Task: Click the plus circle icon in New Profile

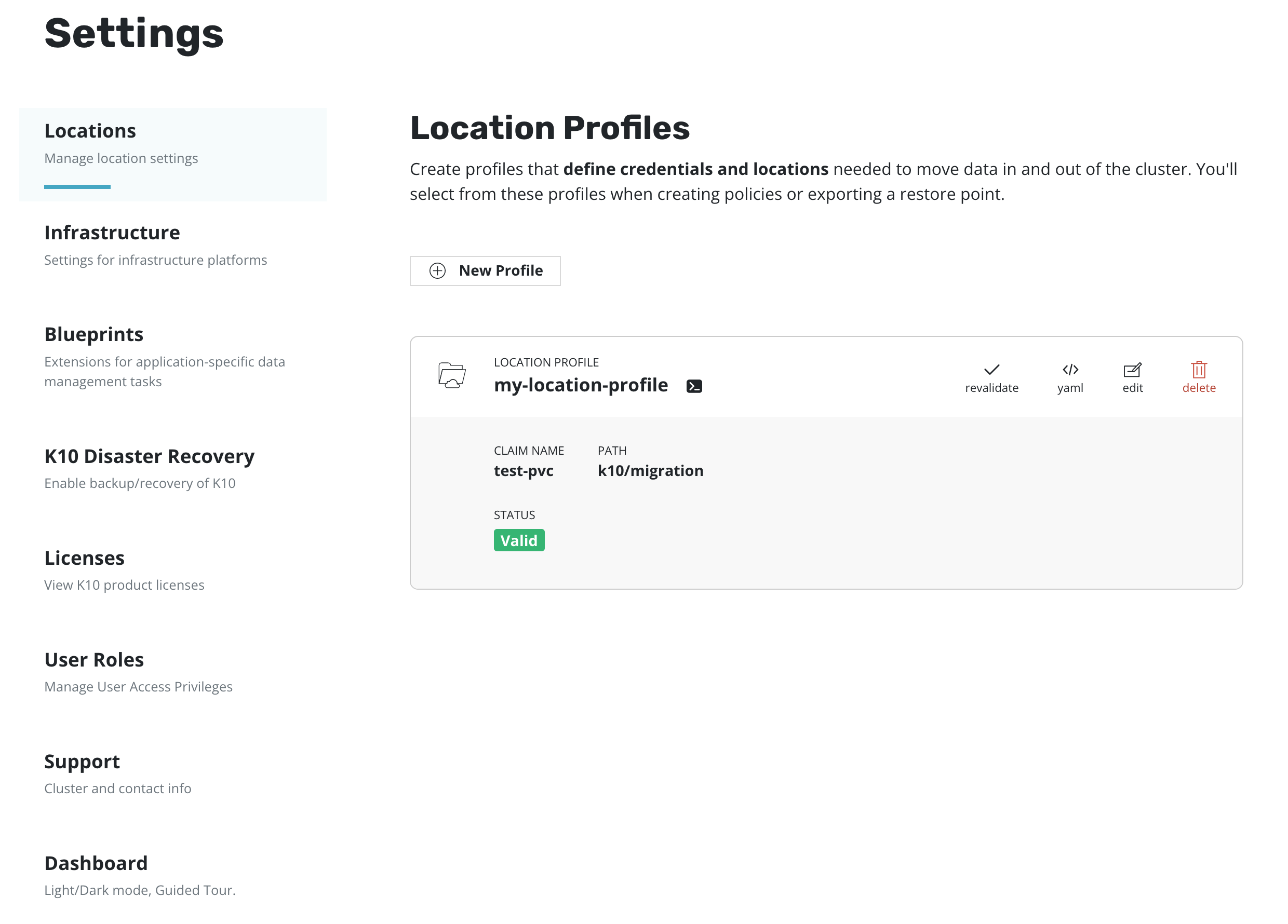Action: [437, 271]
